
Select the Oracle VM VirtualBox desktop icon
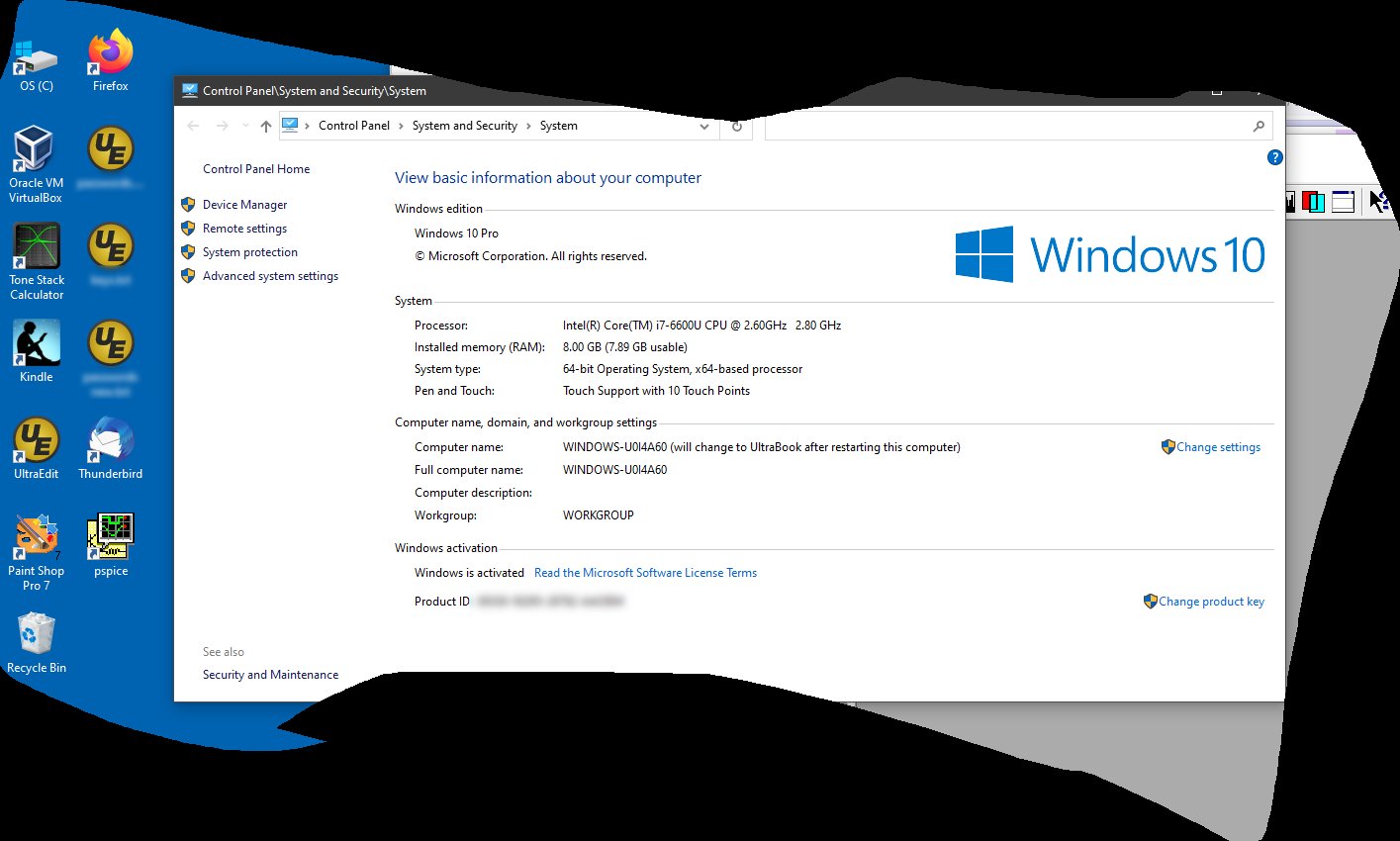[36, 163]
